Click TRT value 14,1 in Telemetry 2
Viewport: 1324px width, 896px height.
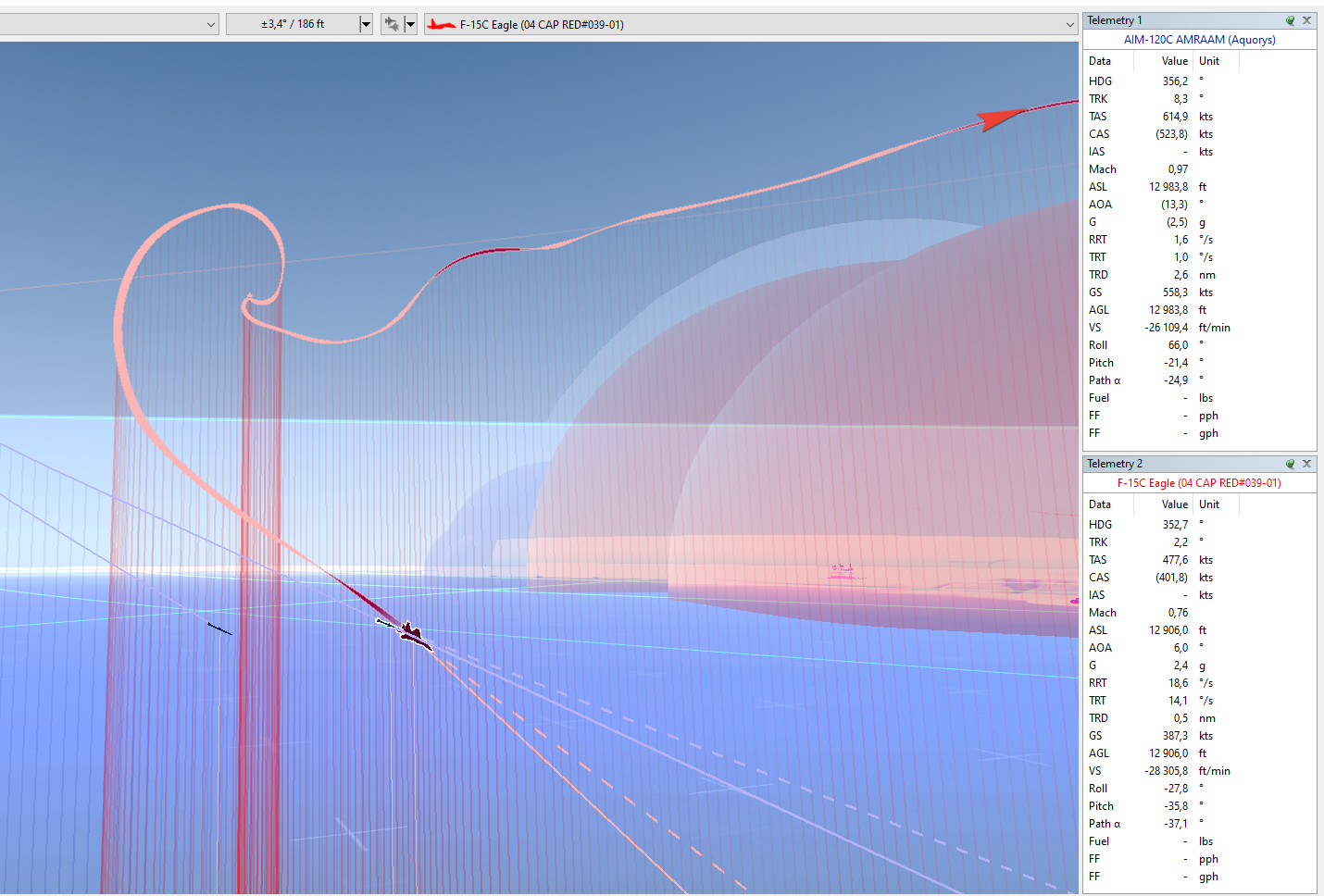click(x=1178, y=701)
